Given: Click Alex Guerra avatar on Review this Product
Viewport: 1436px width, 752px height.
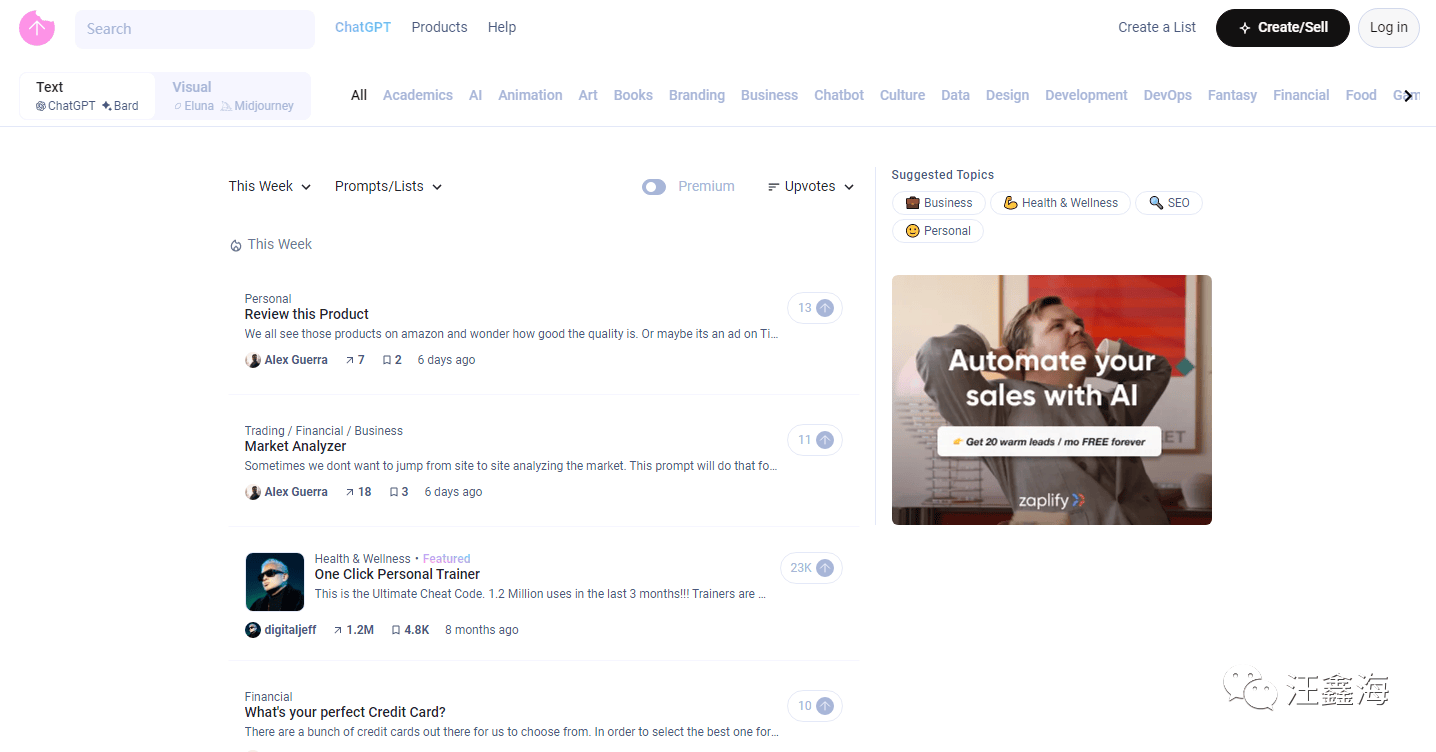Looking at the screenshot, I should click(253, 360).
